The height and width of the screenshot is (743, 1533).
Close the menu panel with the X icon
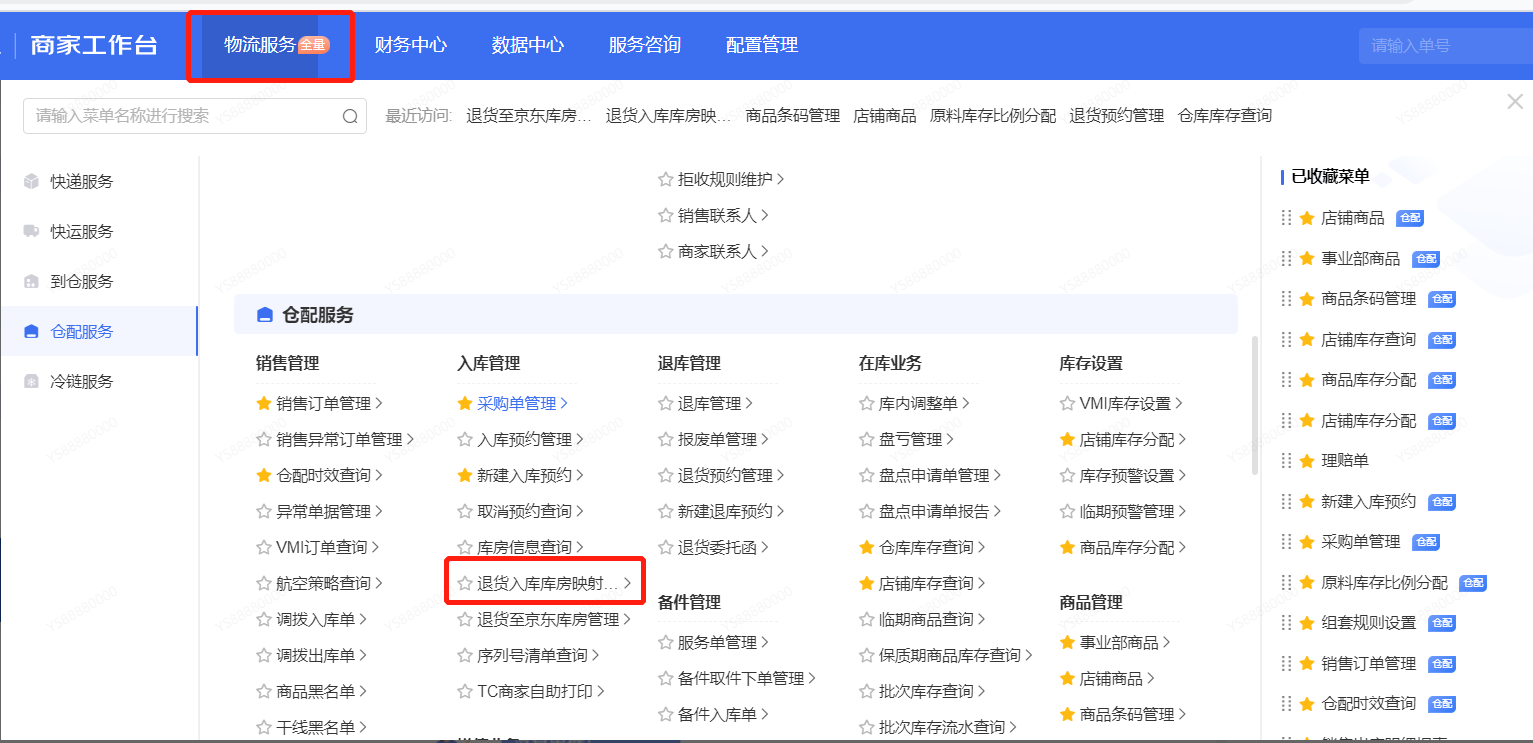click(1515, 101)
